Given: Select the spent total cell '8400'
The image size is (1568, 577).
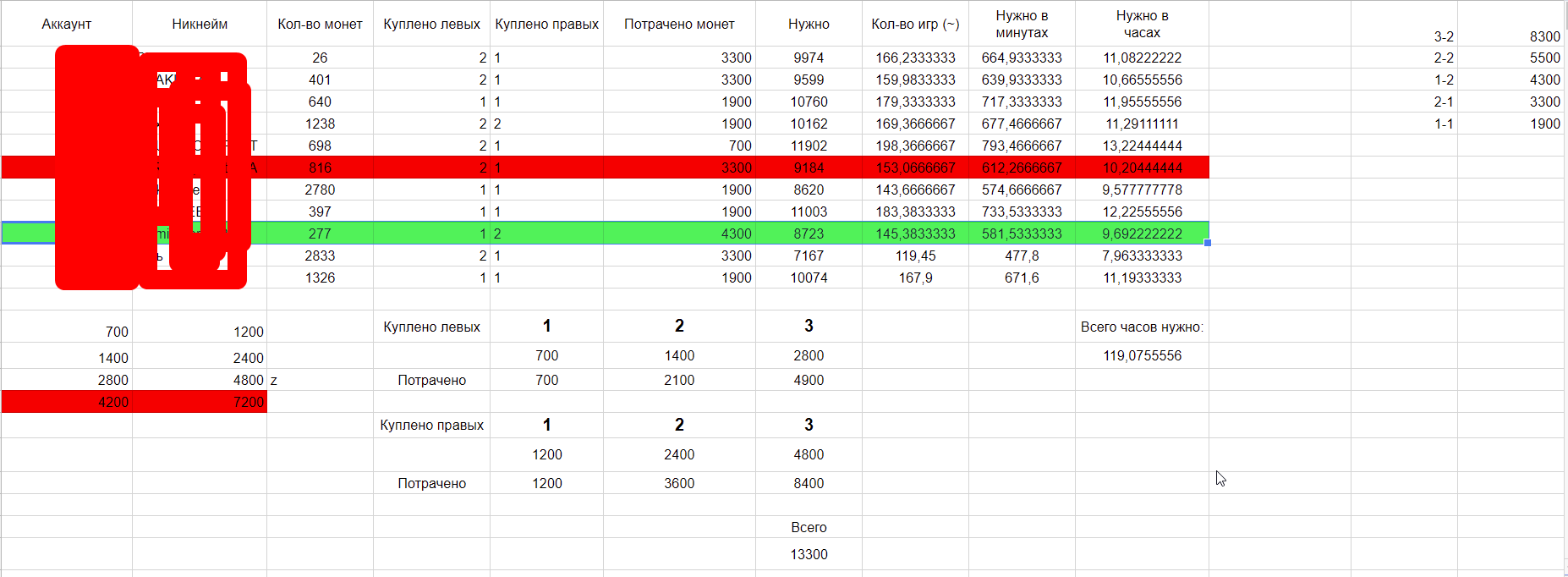Looking at the screenshot, I should 809,483.
